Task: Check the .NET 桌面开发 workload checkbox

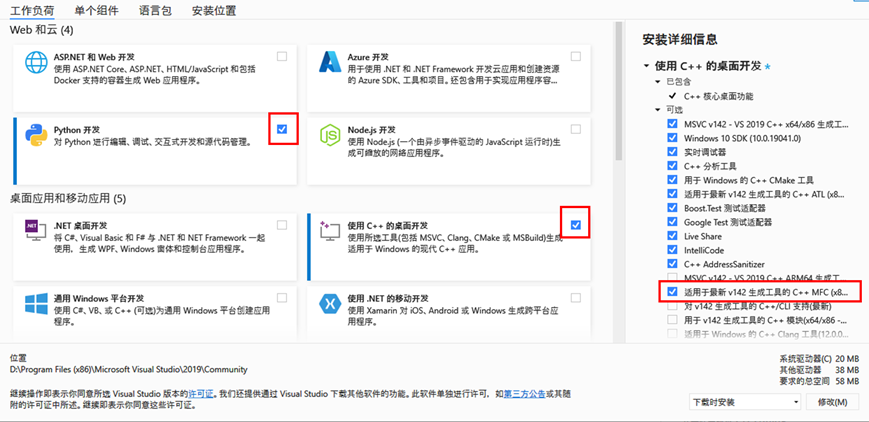Action: pyautogui.click(x=282, y=225)
